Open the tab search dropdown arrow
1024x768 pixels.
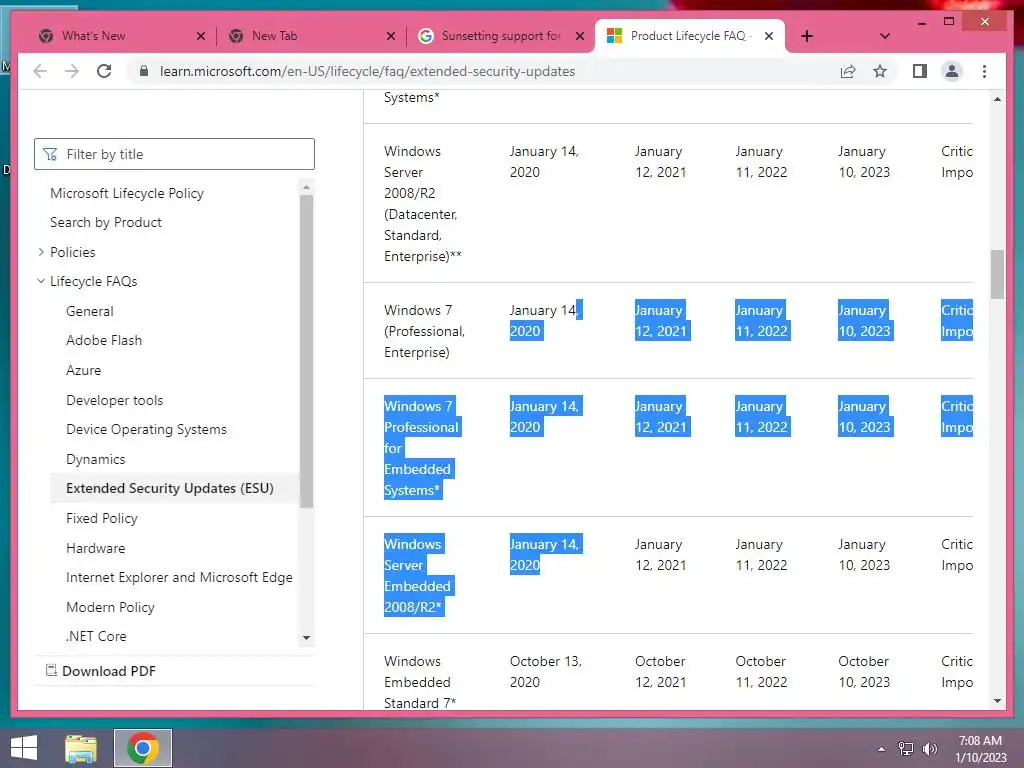(884, 36)
